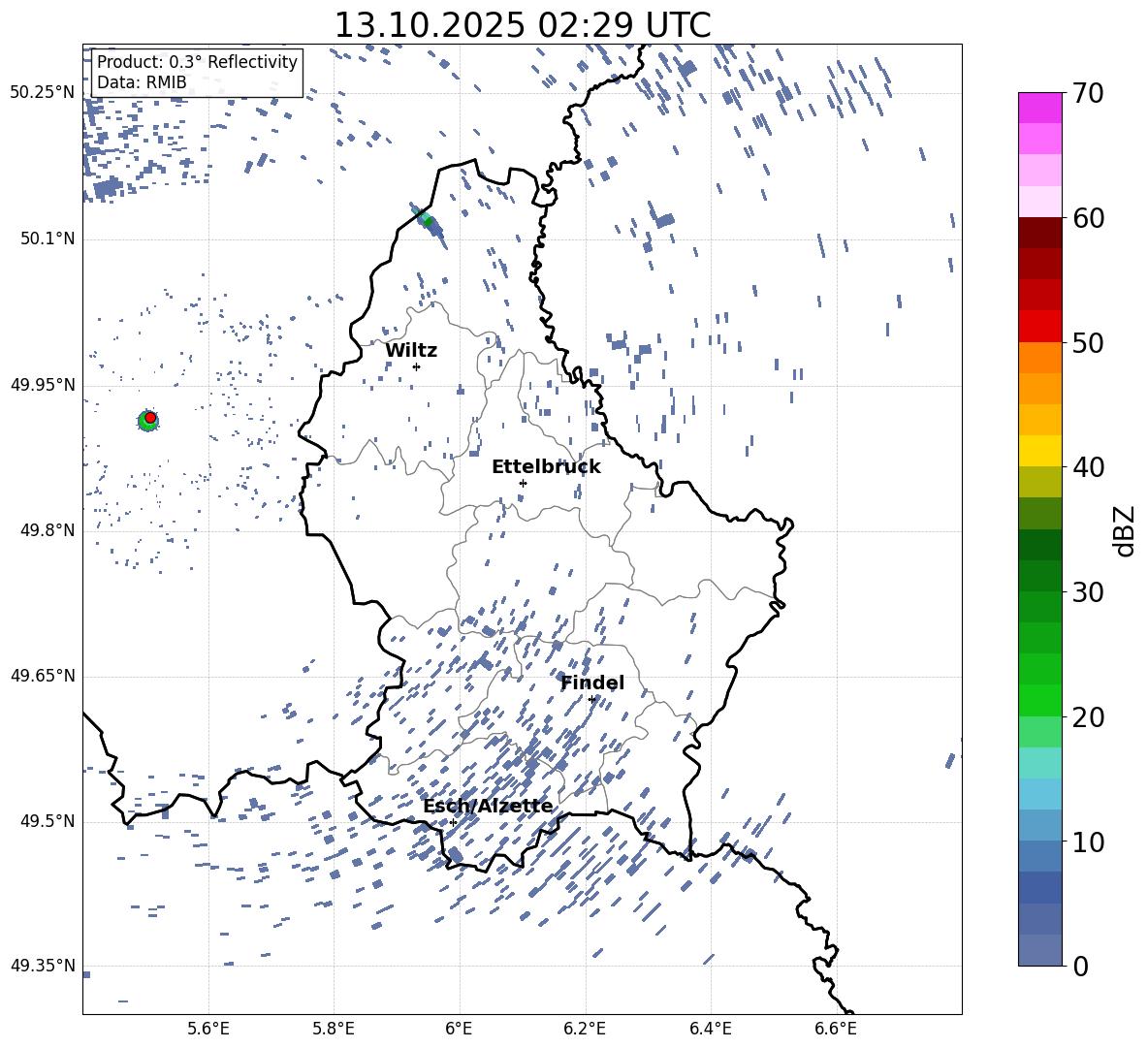Click the bright green swatch above 20

point(1040,700)
